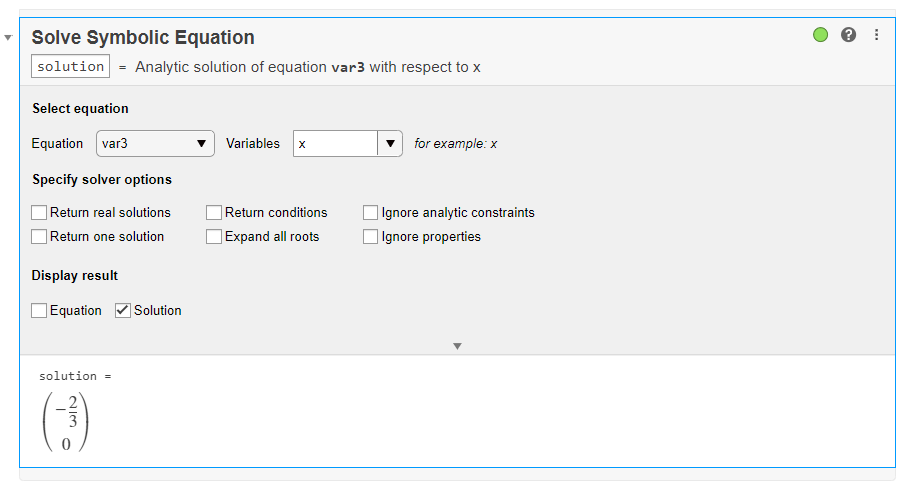
Task: Expand the Variables dropdown arrow
Action: [x=389, y=143]
